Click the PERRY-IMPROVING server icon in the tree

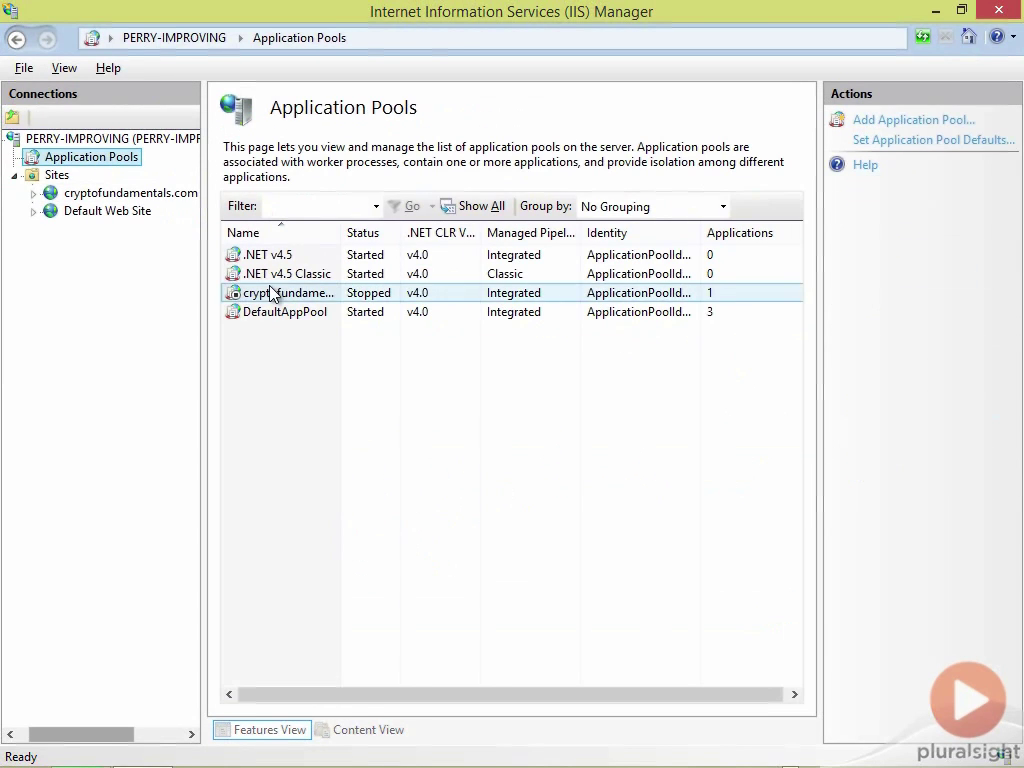coord(14,138)
